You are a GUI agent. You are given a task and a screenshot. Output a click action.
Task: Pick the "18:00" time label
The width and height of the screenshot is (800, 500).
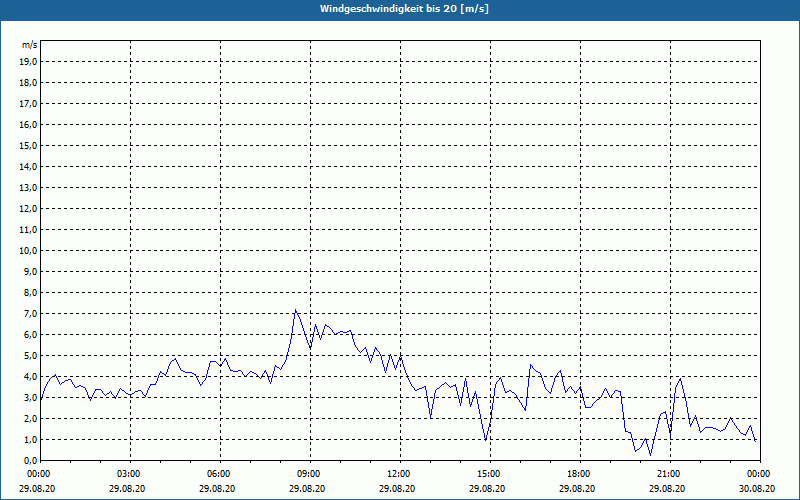(580, 474)
